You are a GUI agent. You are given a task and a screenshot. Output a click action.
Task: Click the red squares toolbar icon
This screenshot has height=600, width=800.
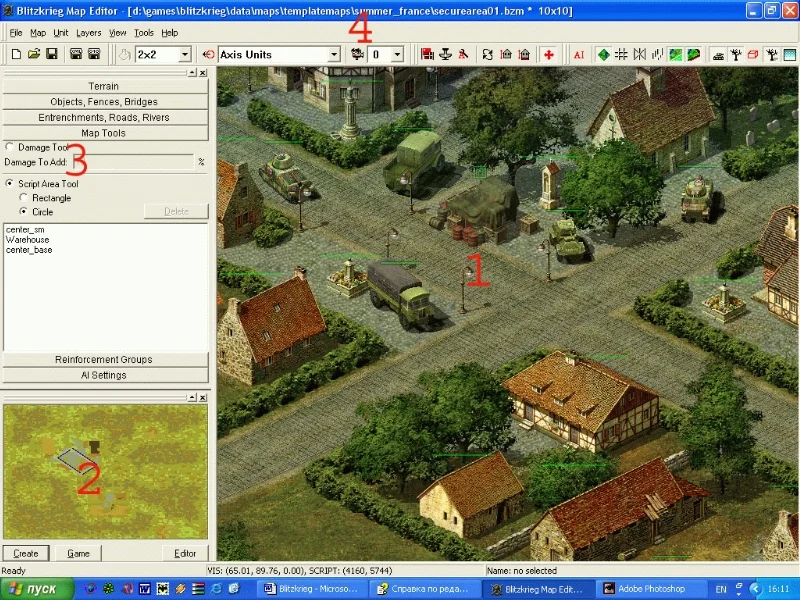pos(427,54)
